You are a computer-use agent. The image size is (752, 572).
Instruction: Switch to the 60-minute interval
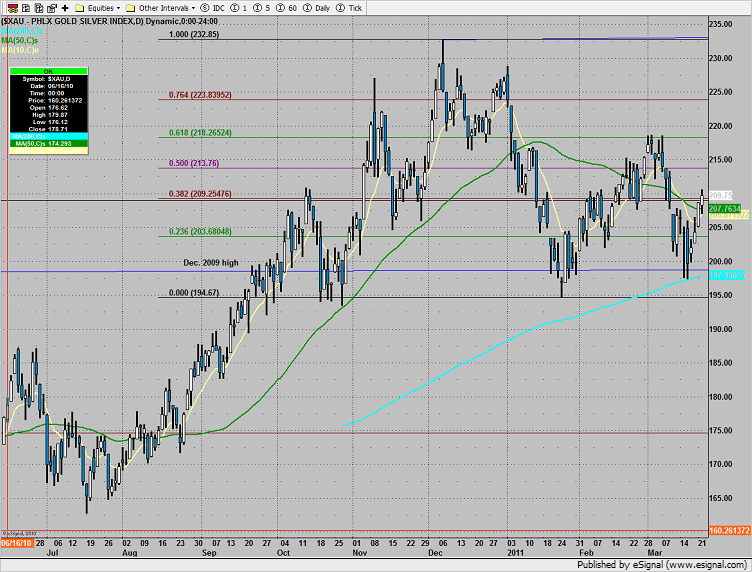[x=286, y=8]
